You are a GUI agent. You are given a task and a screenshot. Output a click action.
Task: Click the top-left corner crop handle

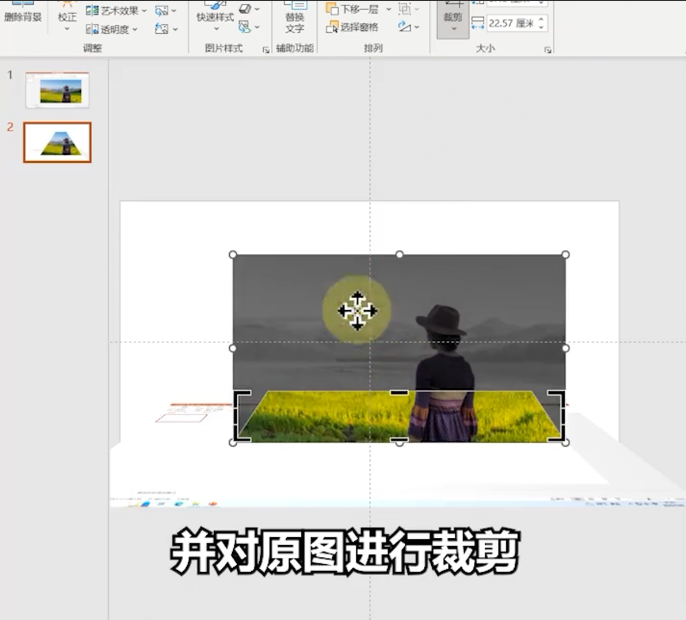(x=242, y=399)
